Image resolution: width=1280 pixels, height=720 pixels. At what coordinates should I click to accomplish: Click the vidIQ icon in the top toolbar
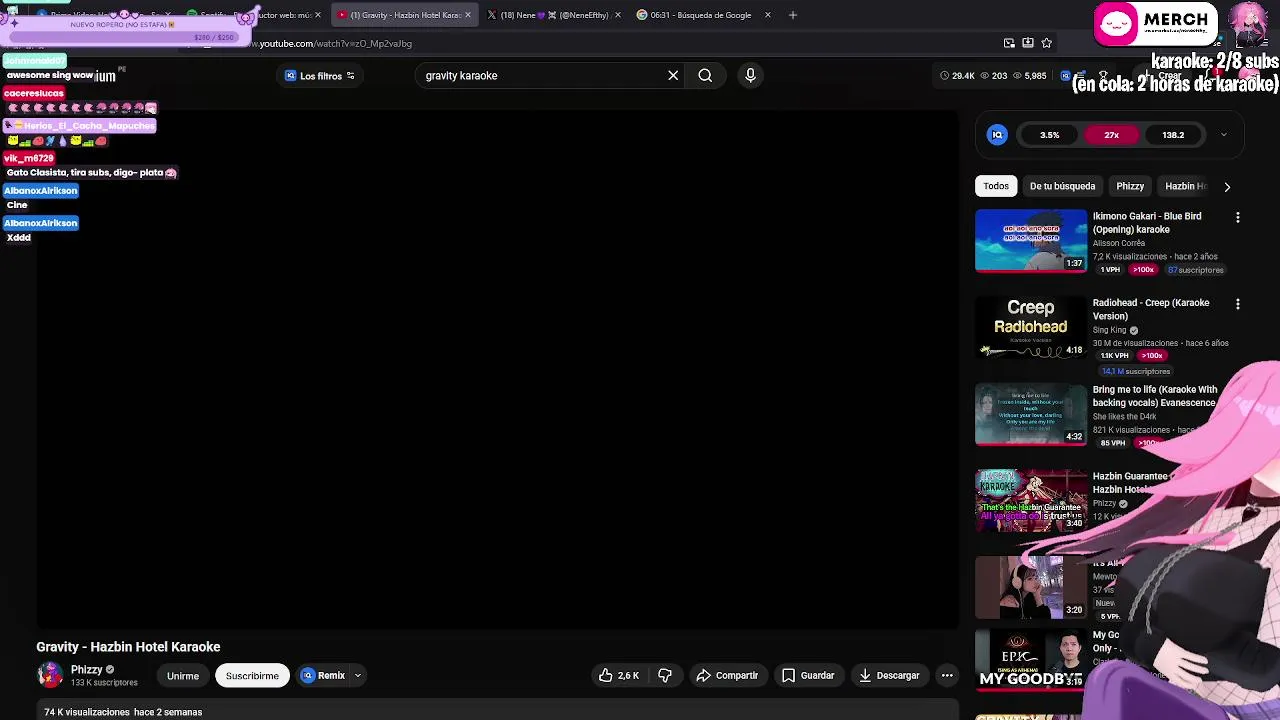tap(1065, 76)
